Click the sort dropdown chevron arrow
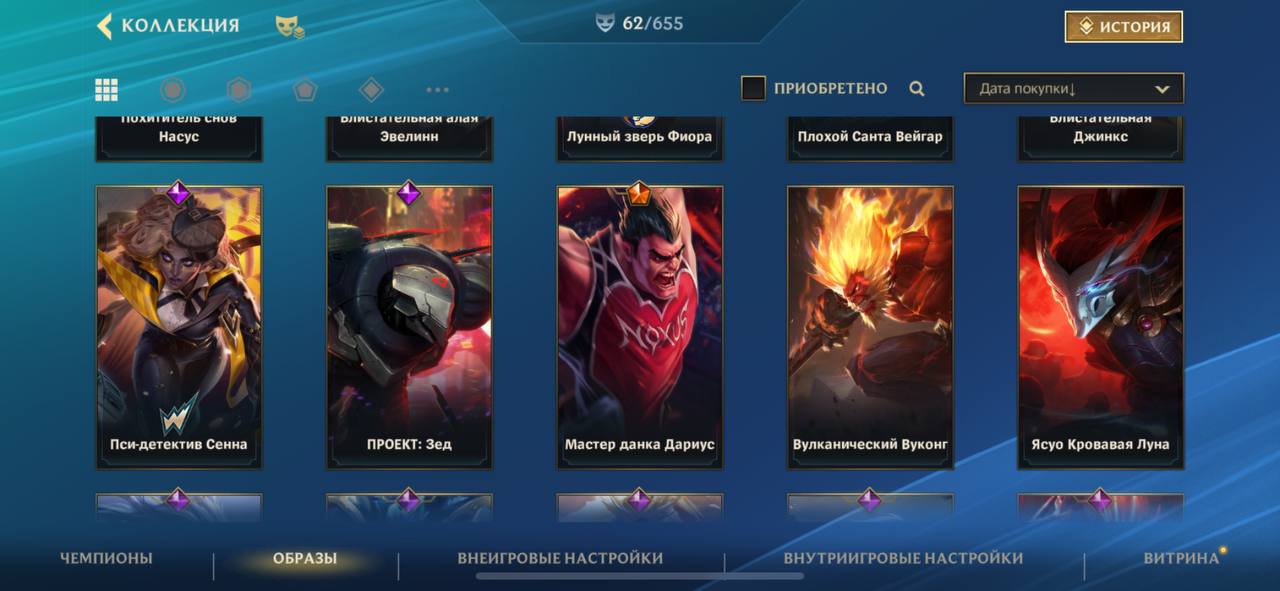The image size is (1280, 591). (1162, 89)
